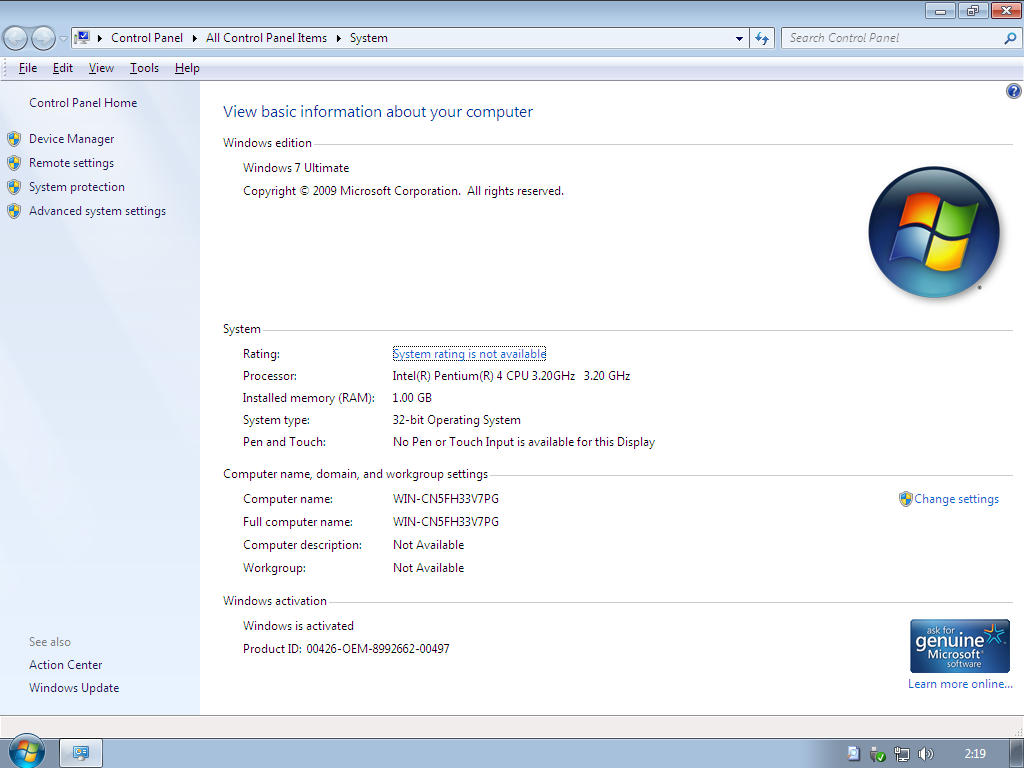1024x768 pixels.
Task: Click the refresh icon beside the address bar
Action: (761, 39)
